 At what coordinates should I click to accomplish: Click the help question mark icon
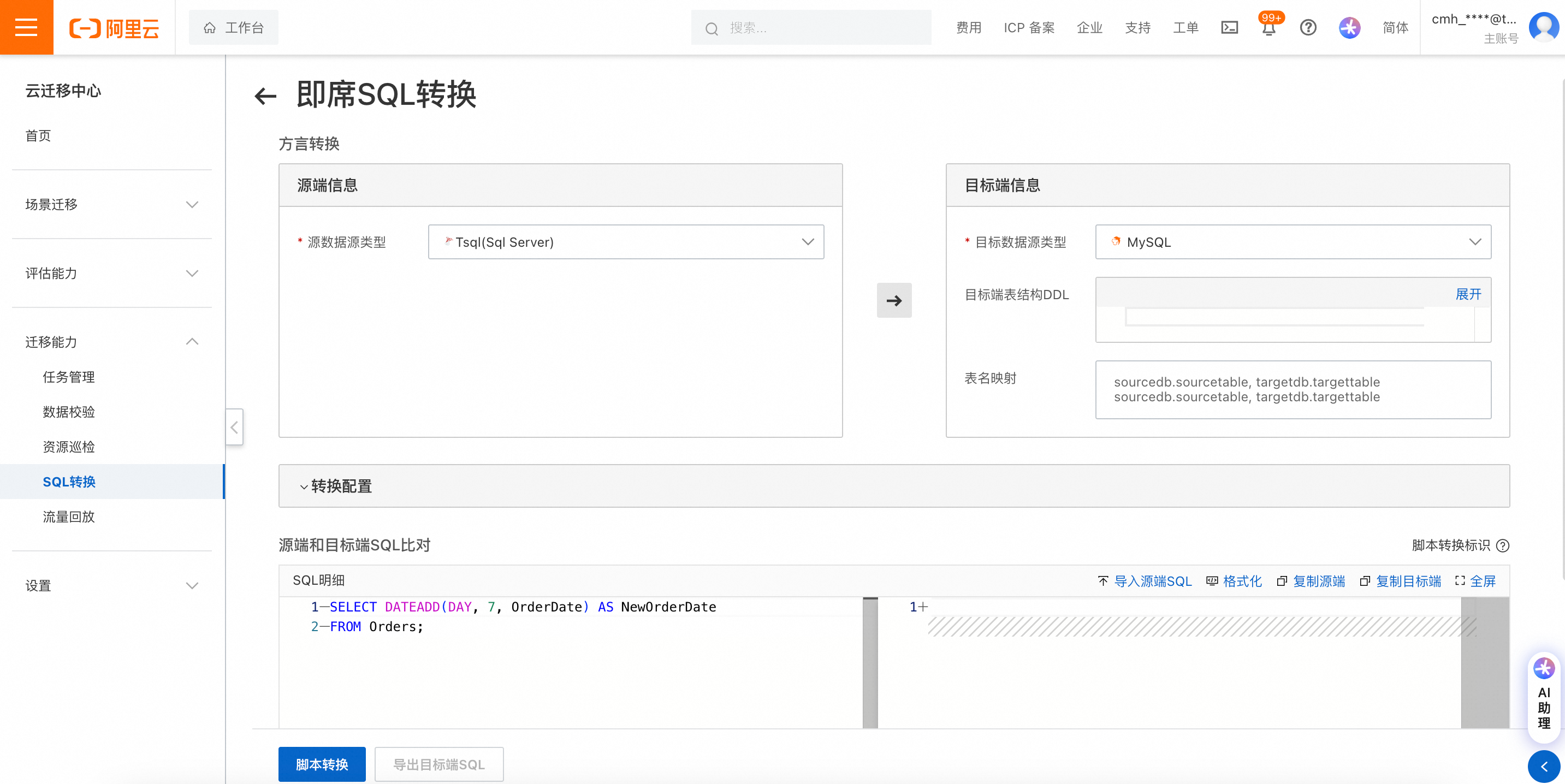[x=1308, y=27]
